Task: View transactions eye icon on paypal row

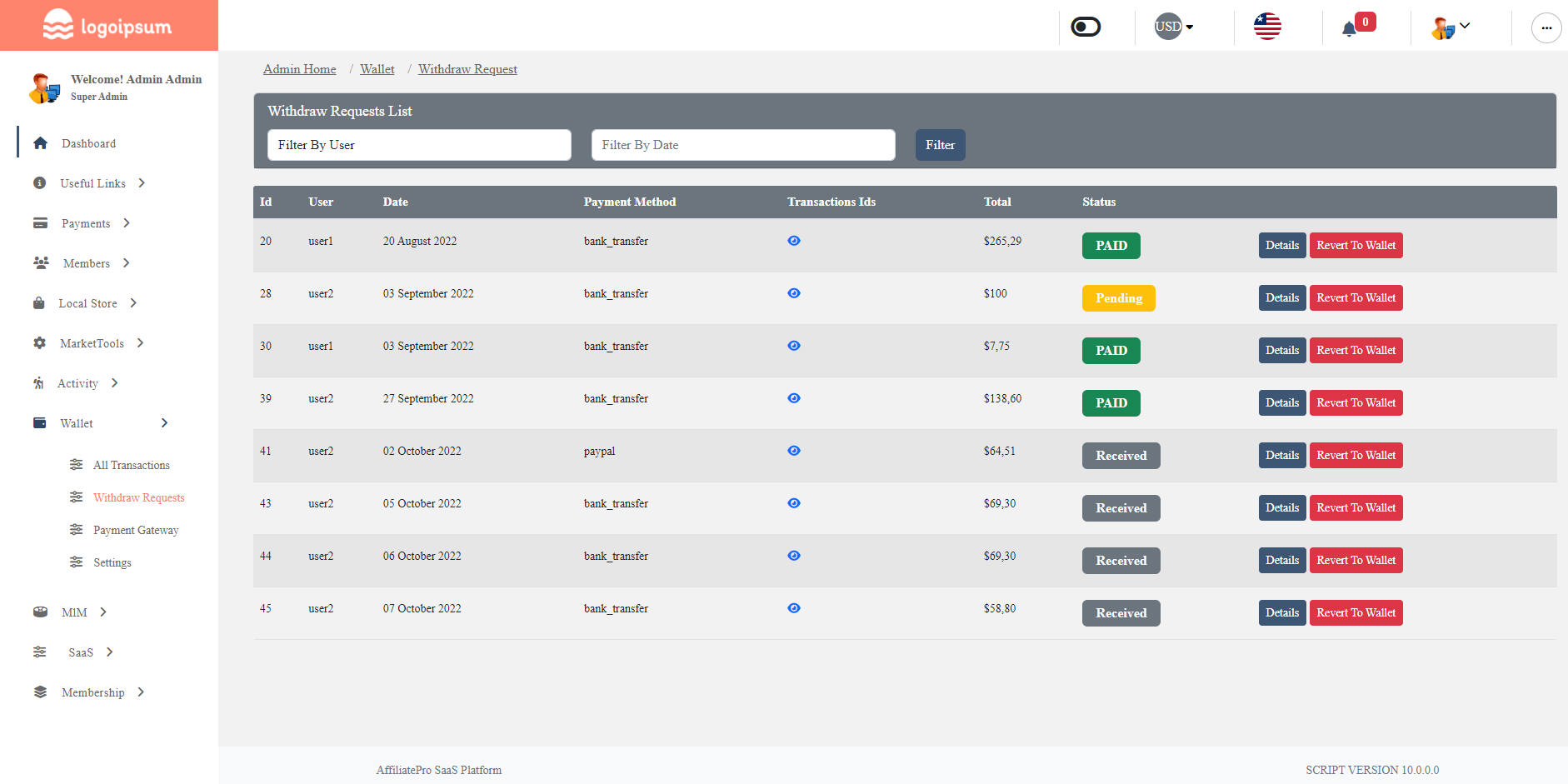Action: click(x=793, y=450)
